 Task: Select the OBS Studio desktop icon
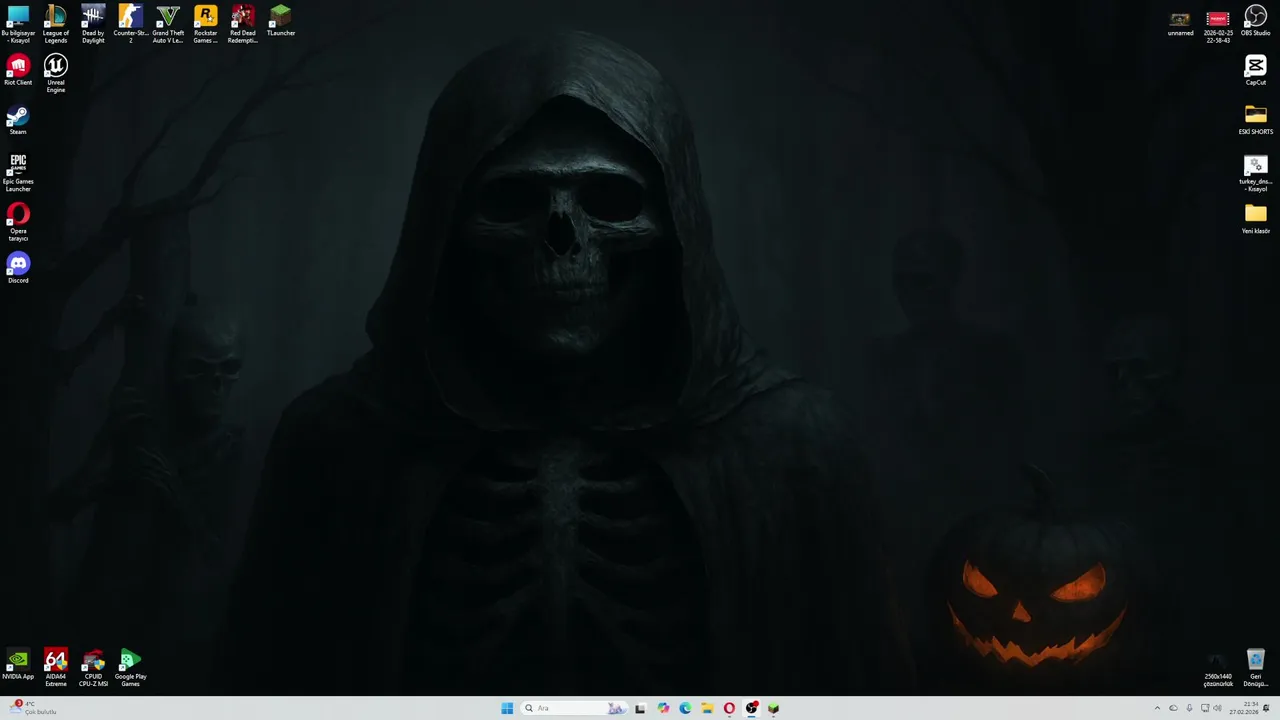pos(1256,22)
